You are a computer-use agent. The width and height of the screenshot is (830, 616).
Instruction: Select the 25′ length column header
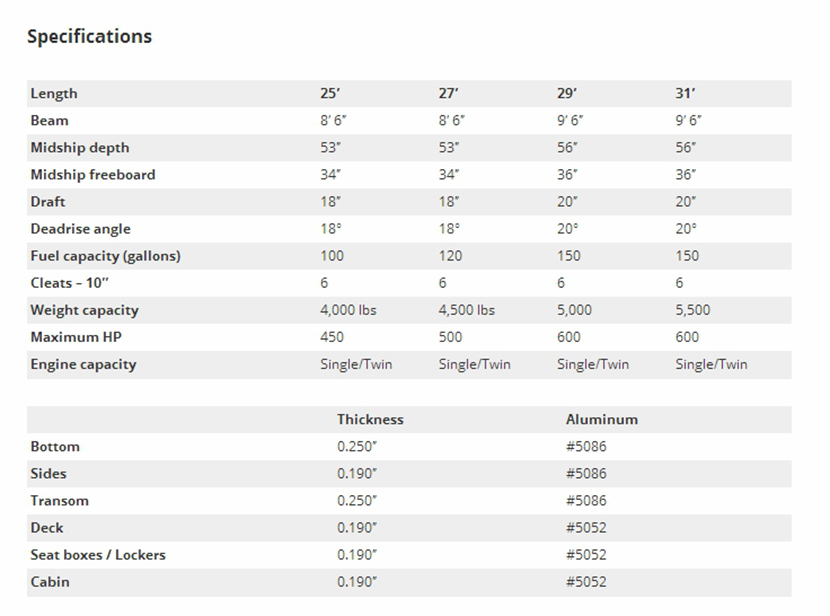[330, 94]
